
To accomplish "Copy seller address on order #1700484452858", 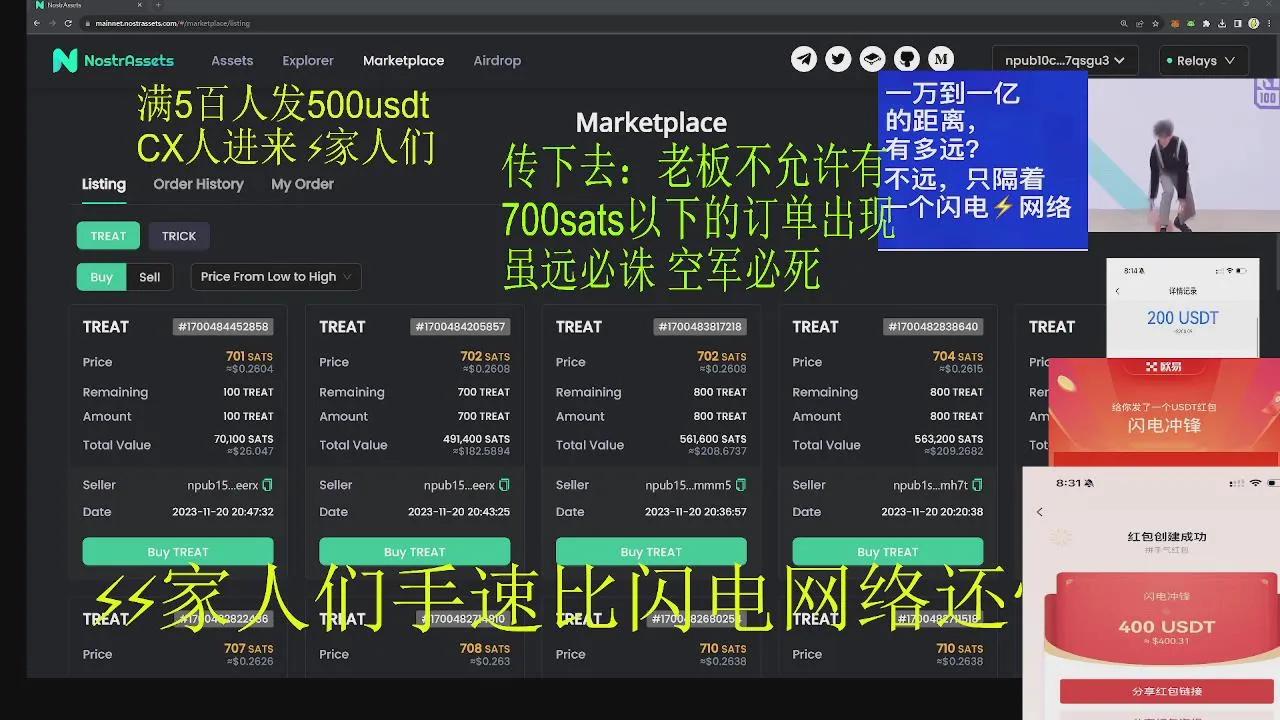I will point(267,485).
